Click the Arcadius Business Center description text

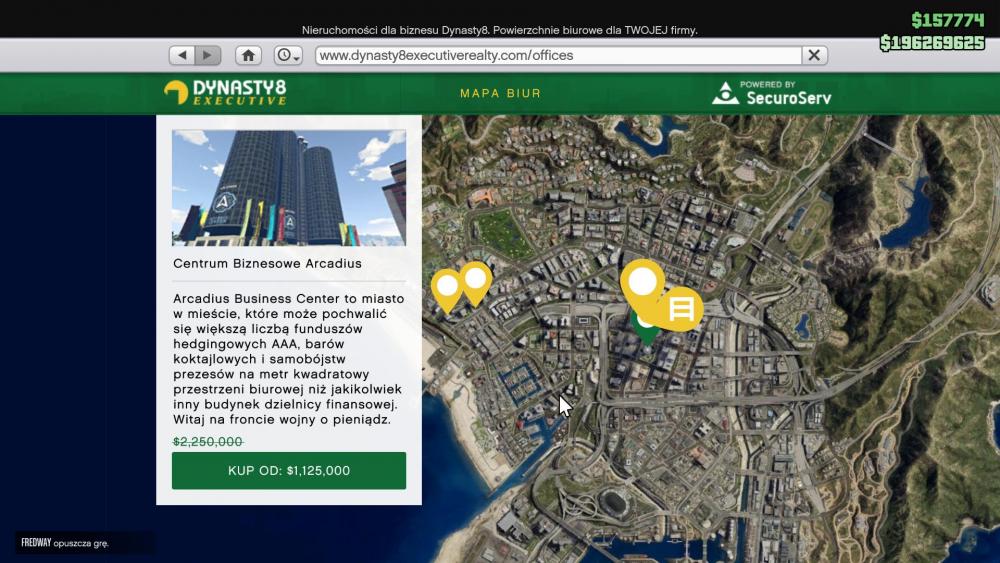point(289,359)
